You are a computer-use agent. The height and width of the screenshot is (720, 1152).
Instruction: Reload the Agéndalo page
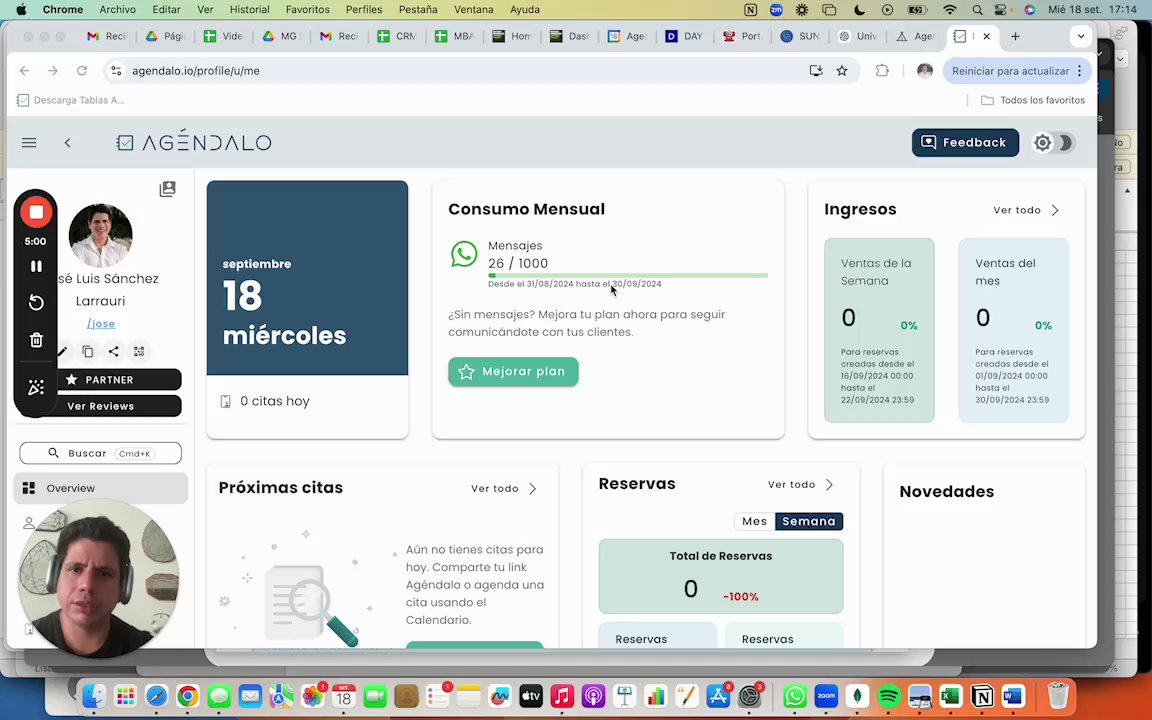pyautogui.click(x=82, y=71)
